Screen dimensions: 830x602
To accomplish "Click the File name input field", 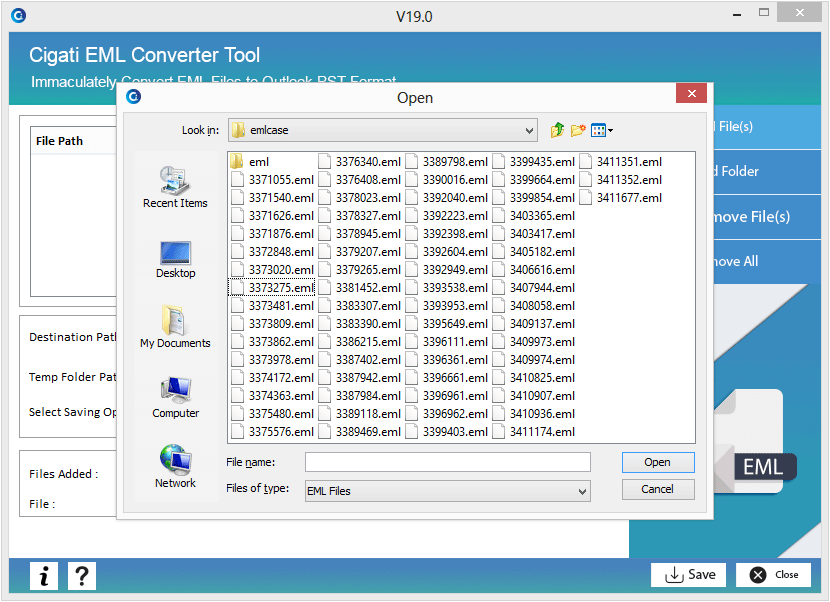I will (x=447, y=462).
